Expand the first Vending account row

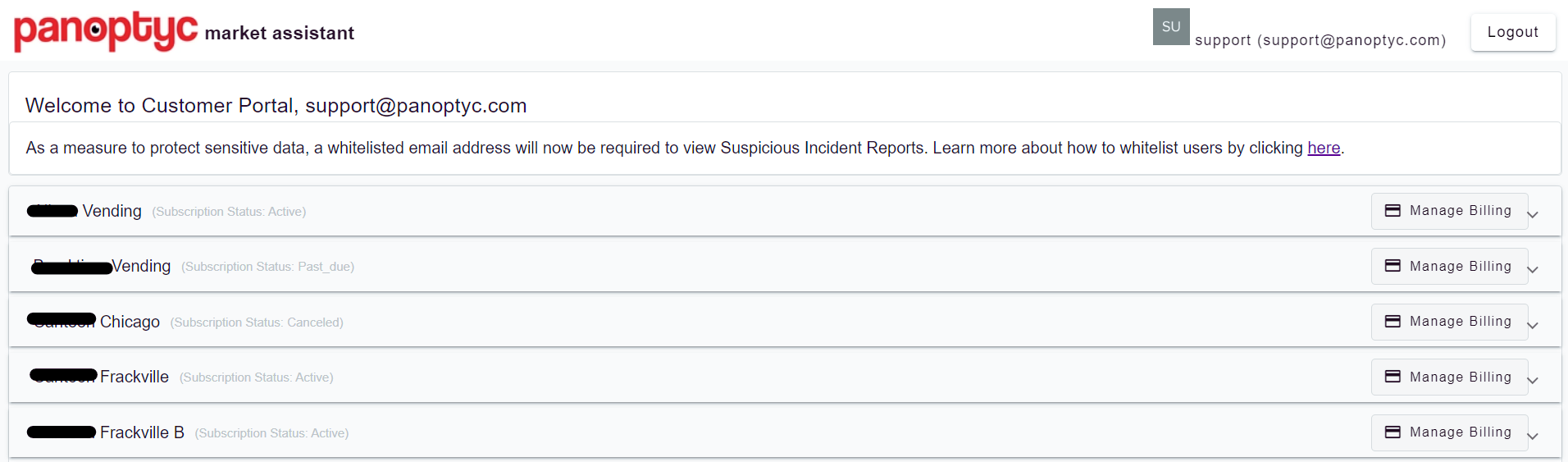point(1533,215)
